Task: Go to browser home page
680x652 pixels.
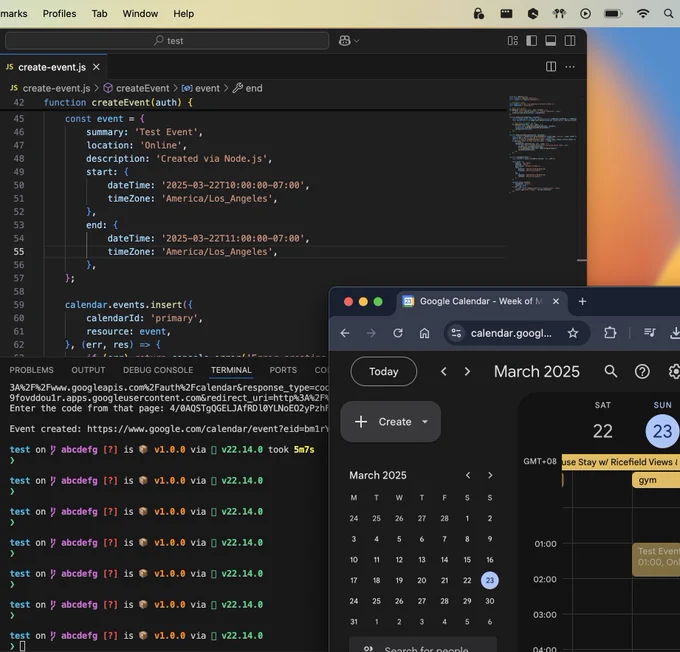Action: point(424,333)
